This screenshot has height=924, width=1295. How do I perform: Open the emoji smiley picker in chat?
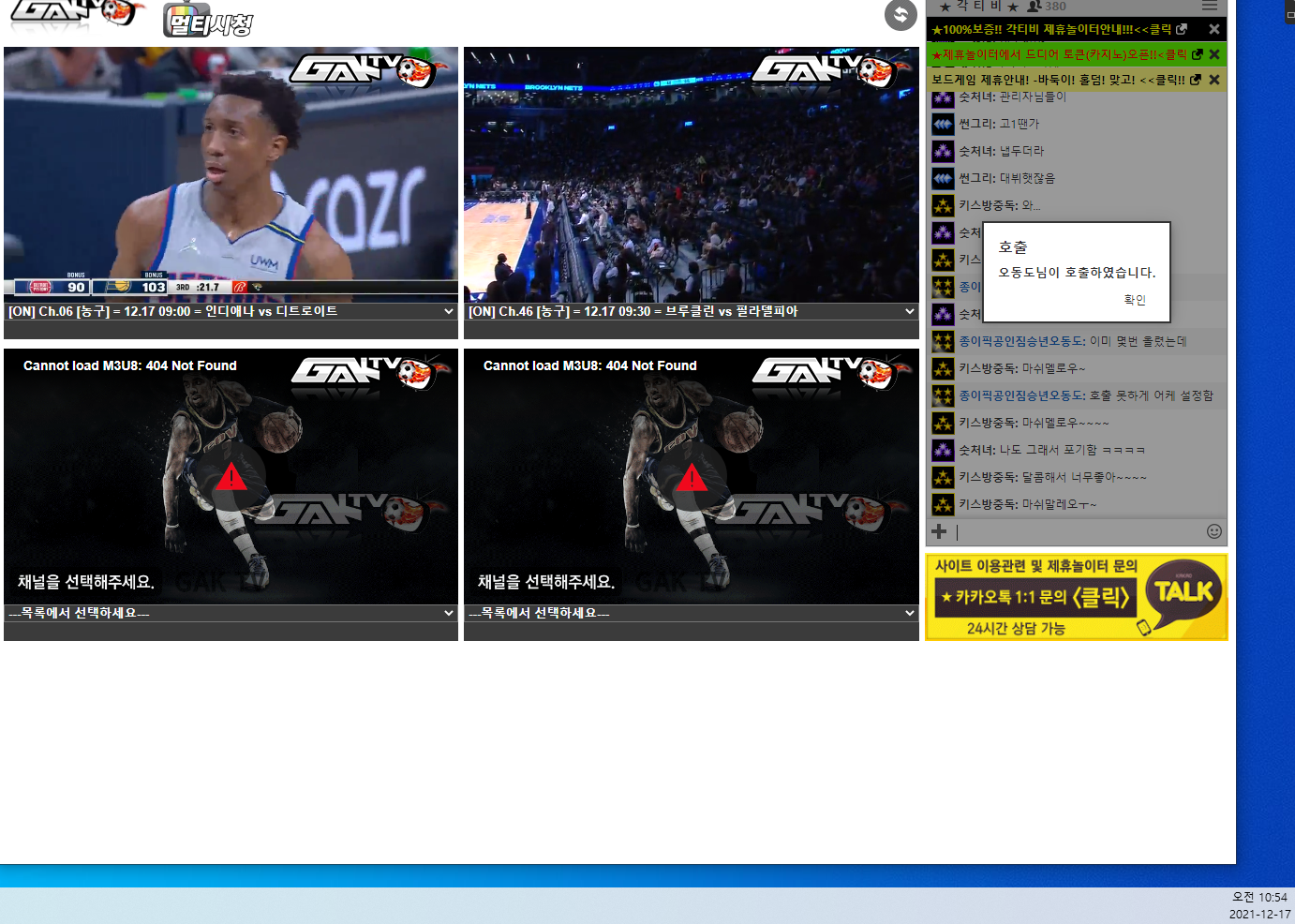1213,531
